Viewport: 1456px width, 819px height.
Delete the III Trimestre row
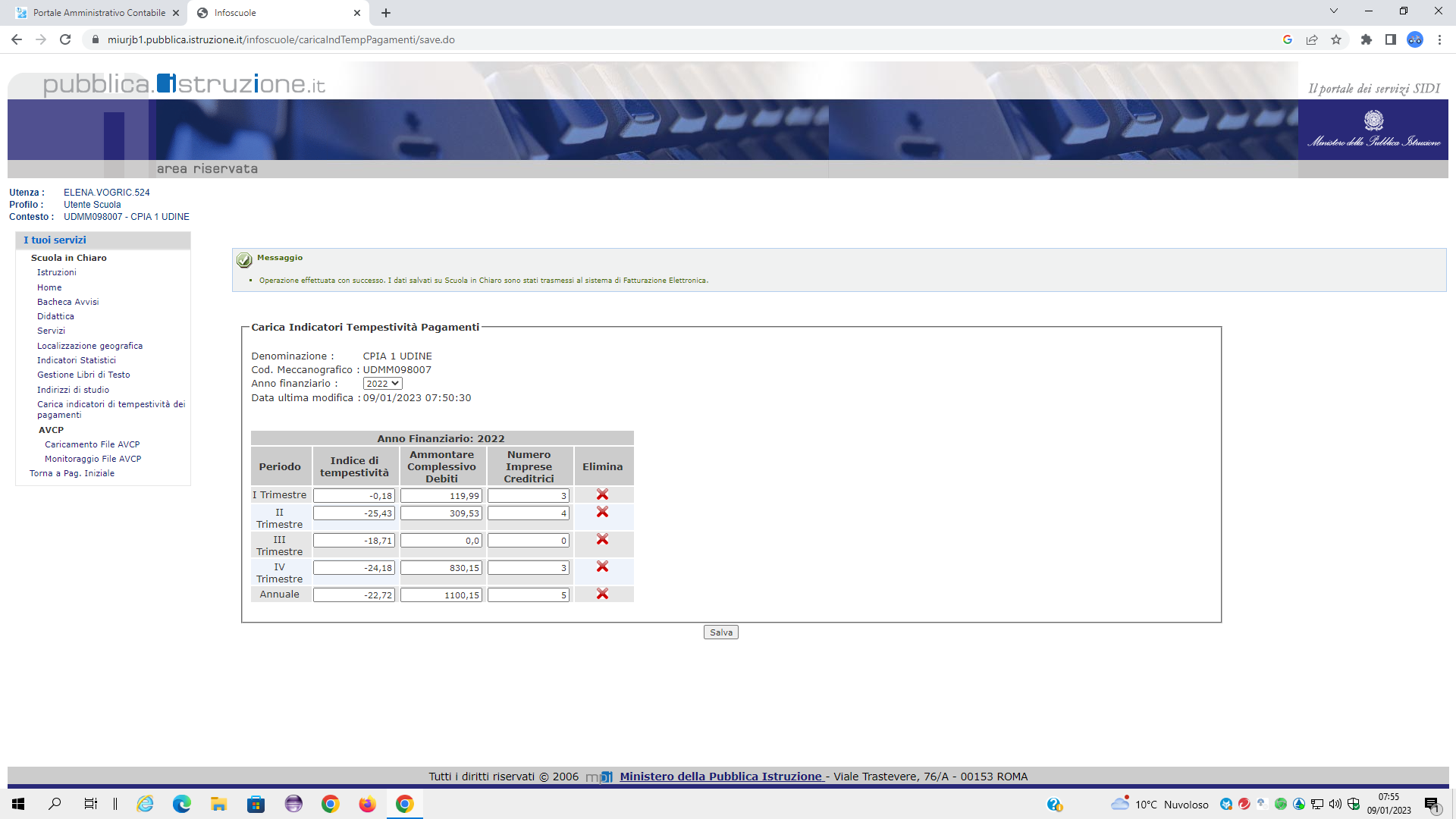pos(602,539)
